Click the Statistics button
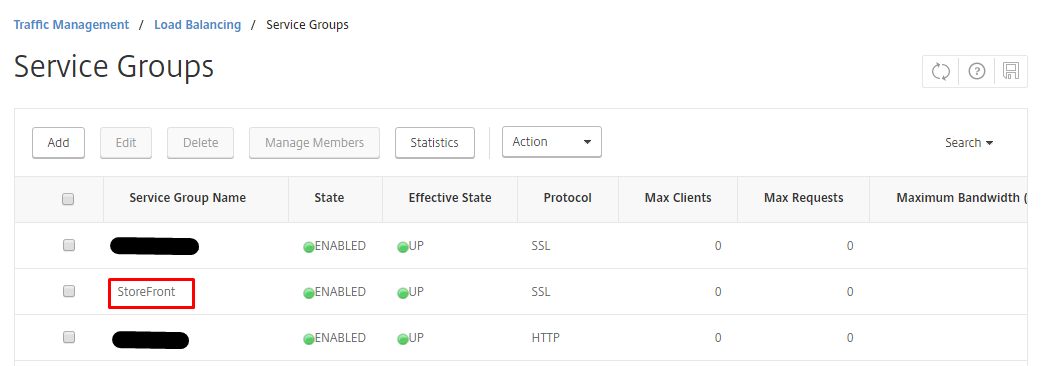 coord(434,143)
